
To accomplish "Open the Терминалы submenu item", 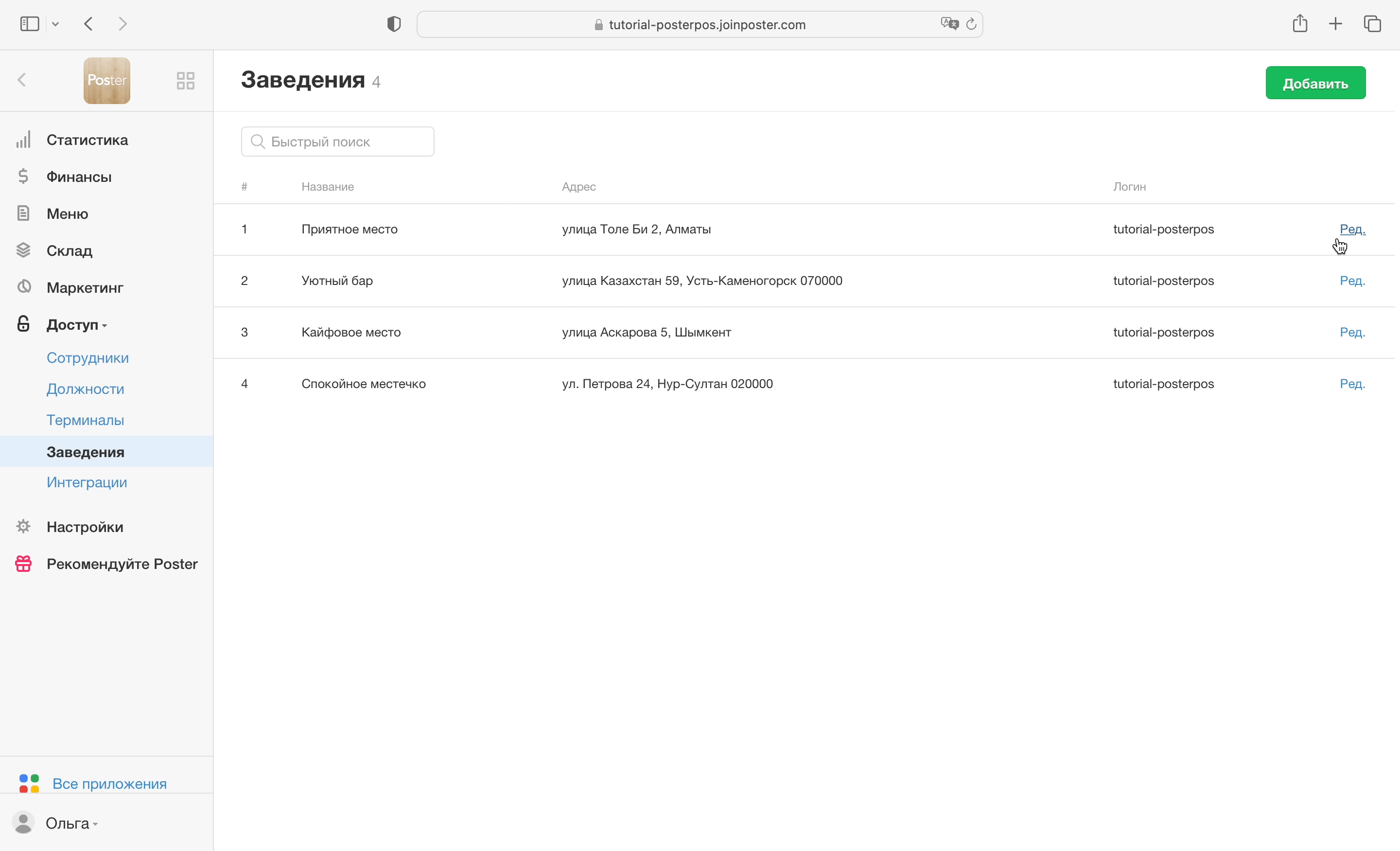I will (x=85, y=420).
